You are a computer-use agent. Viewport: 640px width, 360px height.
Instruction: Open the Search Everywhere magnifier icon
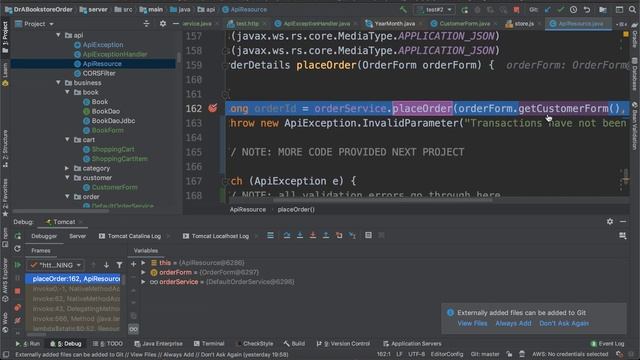pos(632,9)
